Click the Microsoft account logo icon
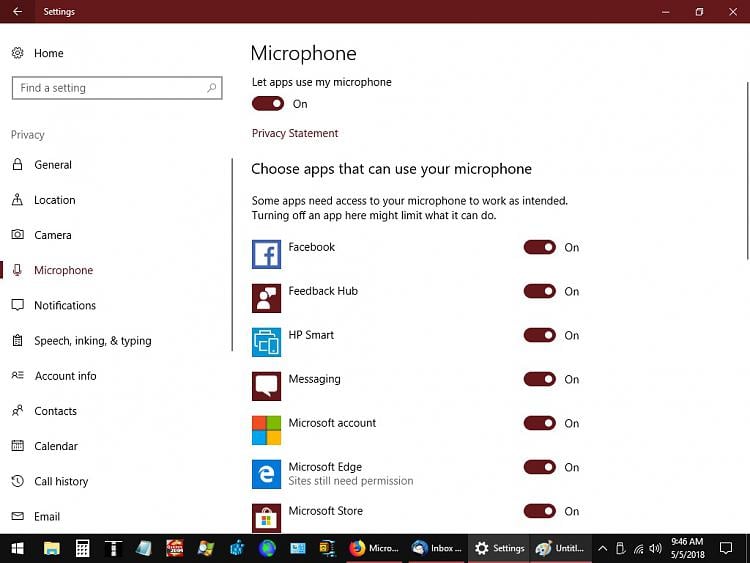 tap(266, 430)
